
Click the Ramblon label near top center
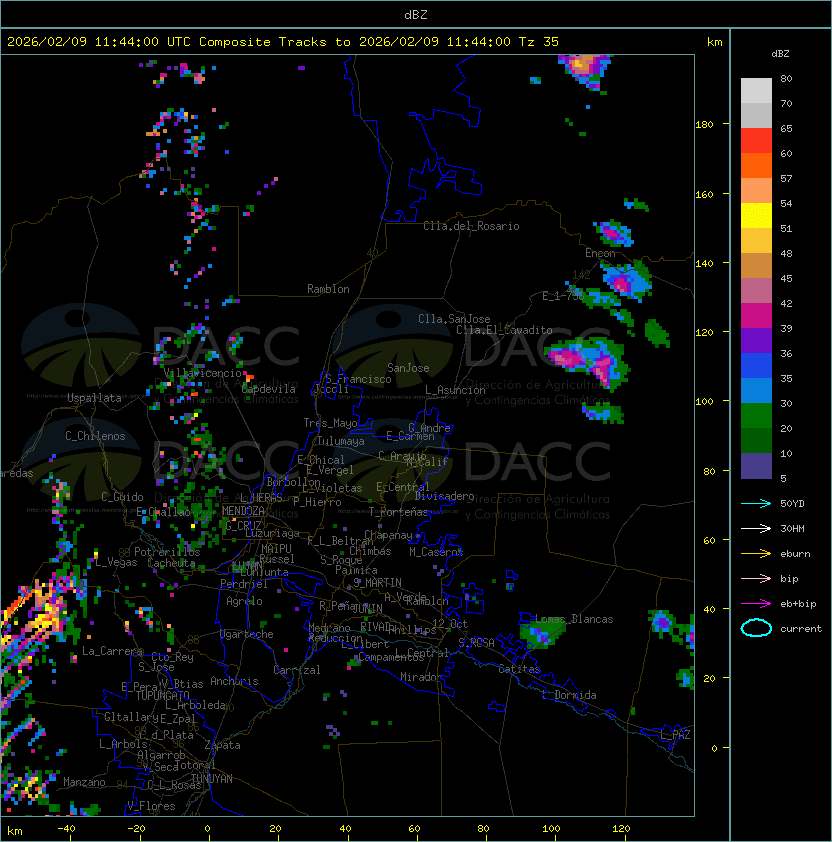pos(328,289)
